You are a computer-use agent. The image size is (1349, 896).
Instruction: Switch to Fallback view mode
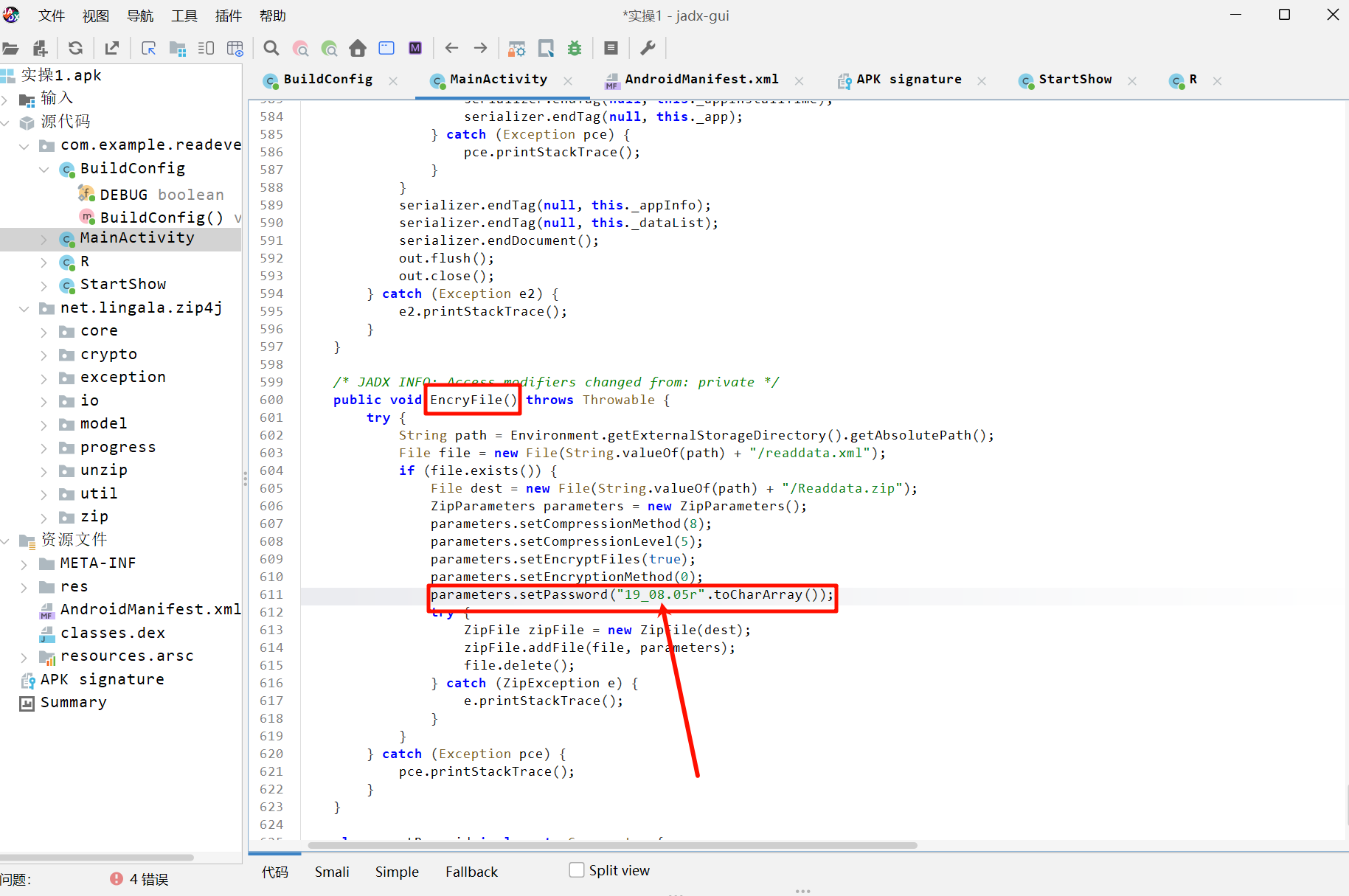(x=471, y=872)
